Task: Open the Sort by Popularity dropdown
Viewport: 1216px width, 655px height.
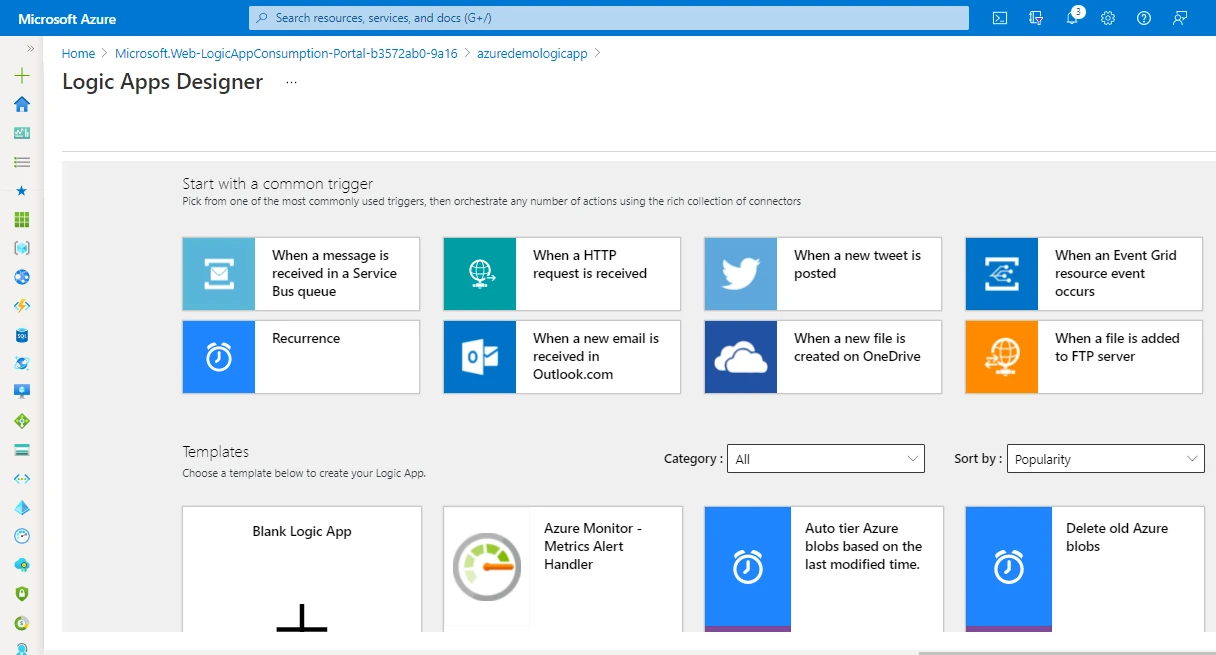Action: [1105, 458]
